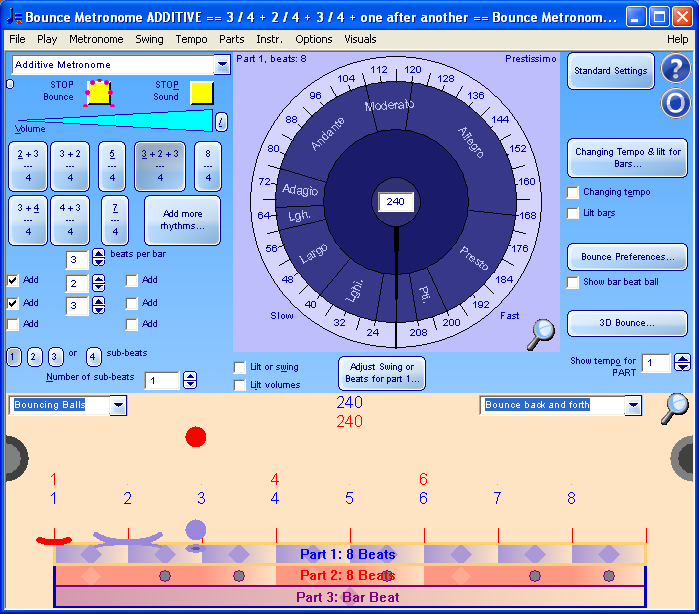
Task: Click the 240 tempo field in dial center
Action: coord(396,202)
